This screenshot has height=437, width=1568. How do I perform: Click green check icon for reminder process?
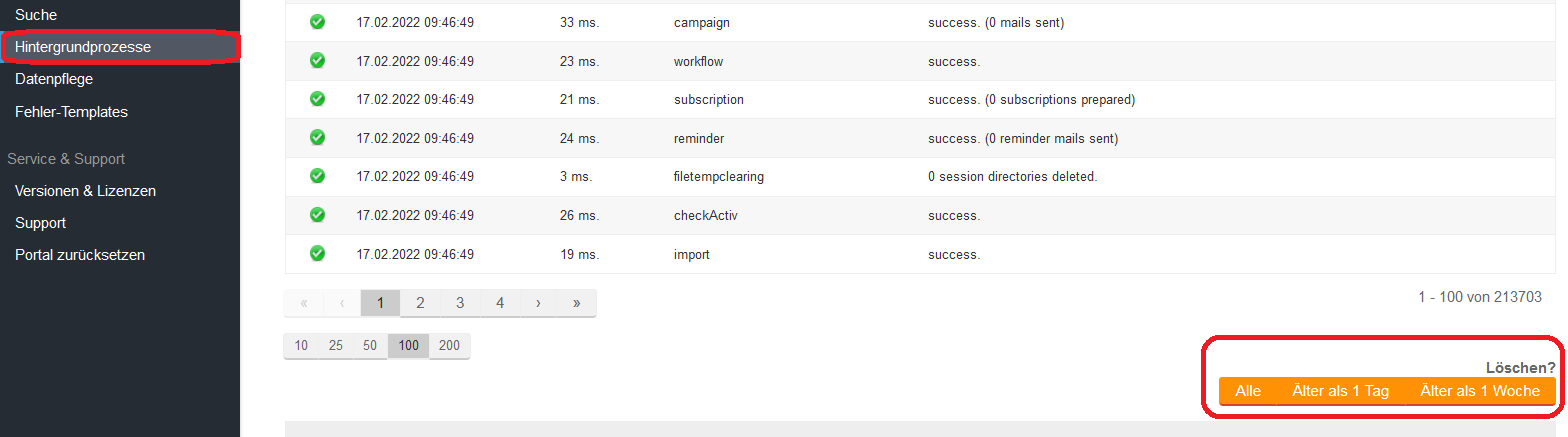click(x=318, y=138)
